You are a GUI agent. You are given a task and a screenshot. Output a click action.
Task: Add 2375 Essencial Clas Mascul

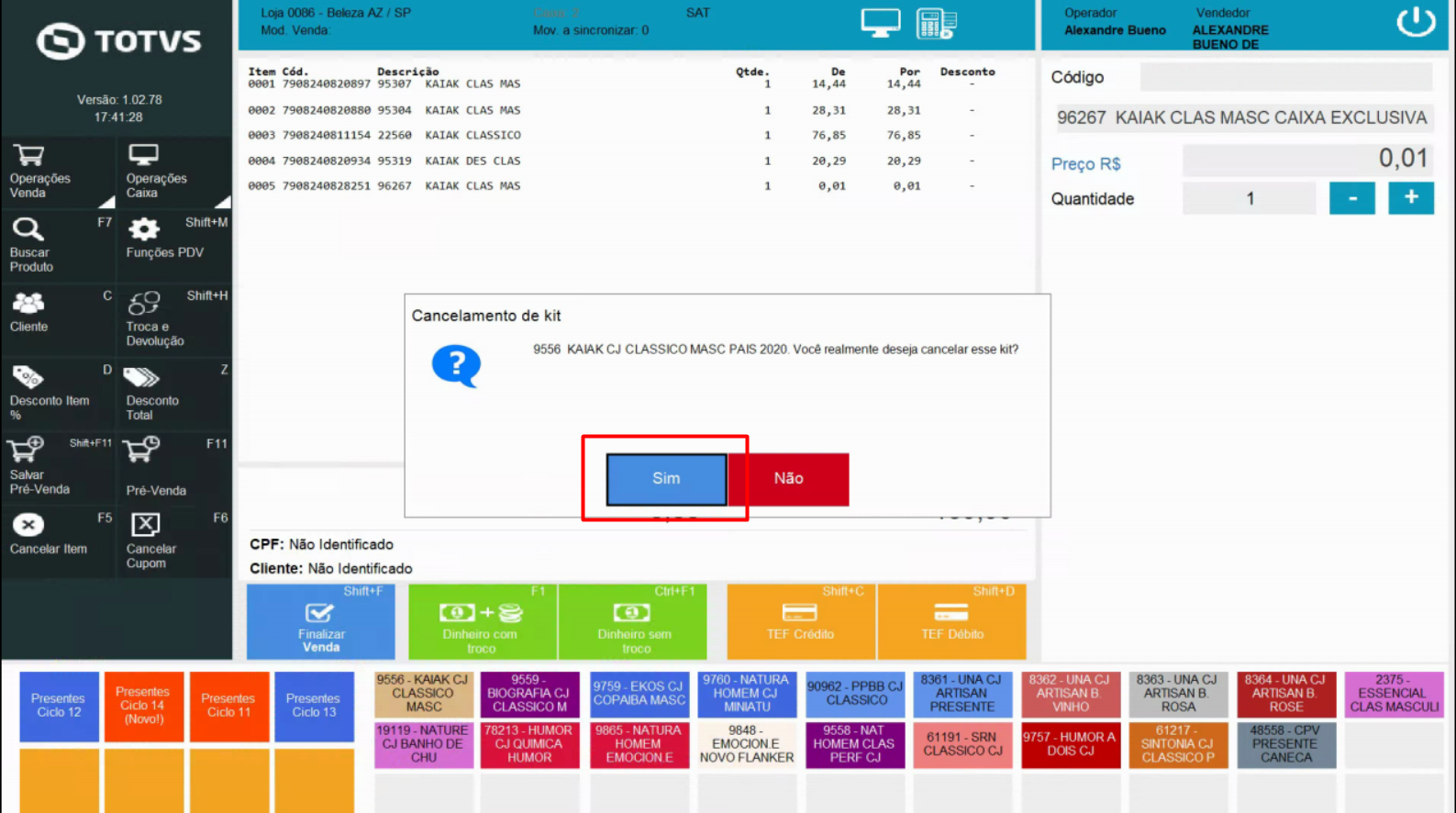click(1394, 695)
